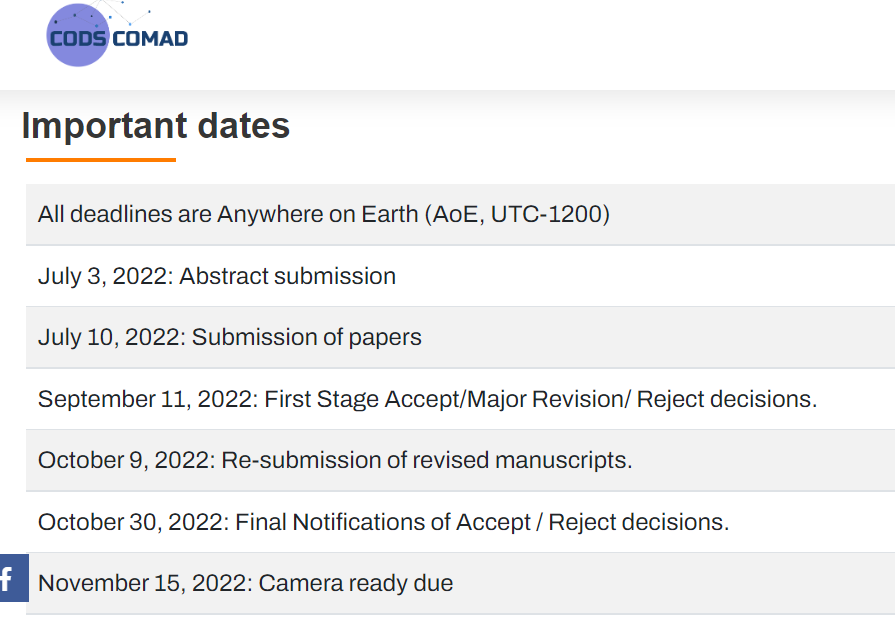Open the Facebook share icon
Image resolution: width=895 pixels, height=617 pixels.
[x=9, y=578]
